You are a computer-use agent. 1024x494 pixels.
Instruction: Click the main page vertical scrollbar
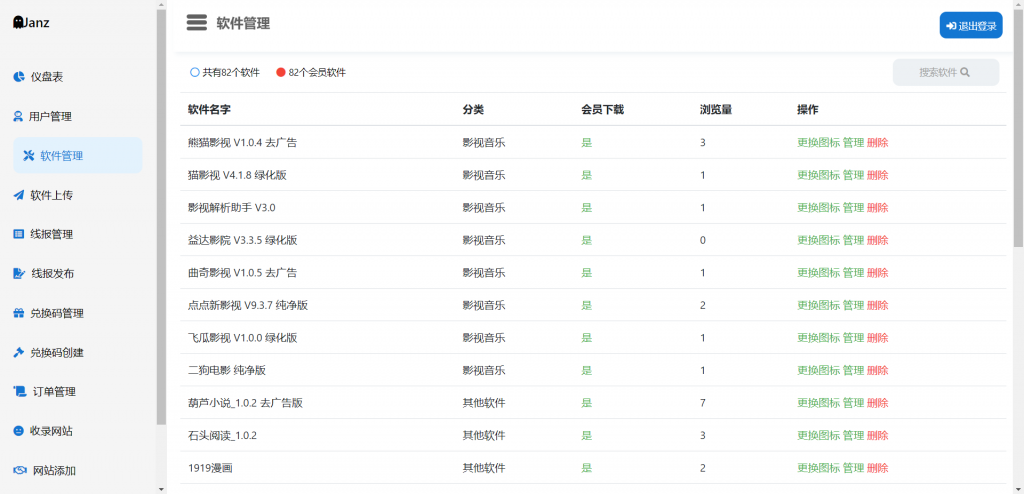coord(1019,127)
